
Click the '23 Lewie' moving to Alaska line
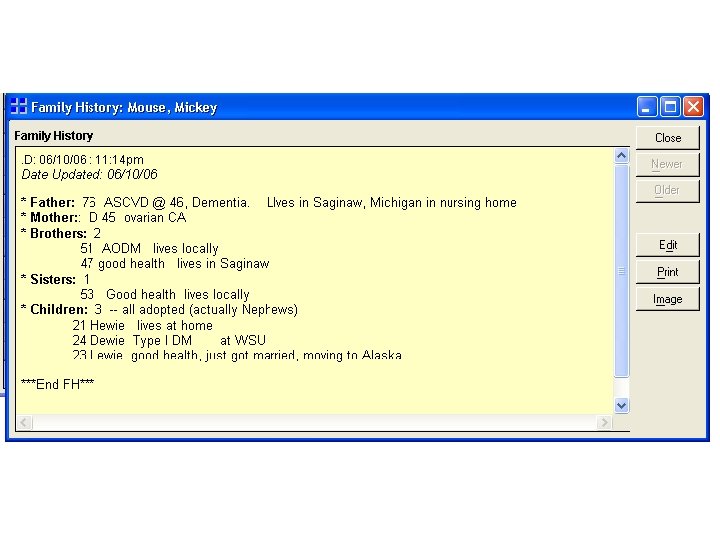coord(237,355)
